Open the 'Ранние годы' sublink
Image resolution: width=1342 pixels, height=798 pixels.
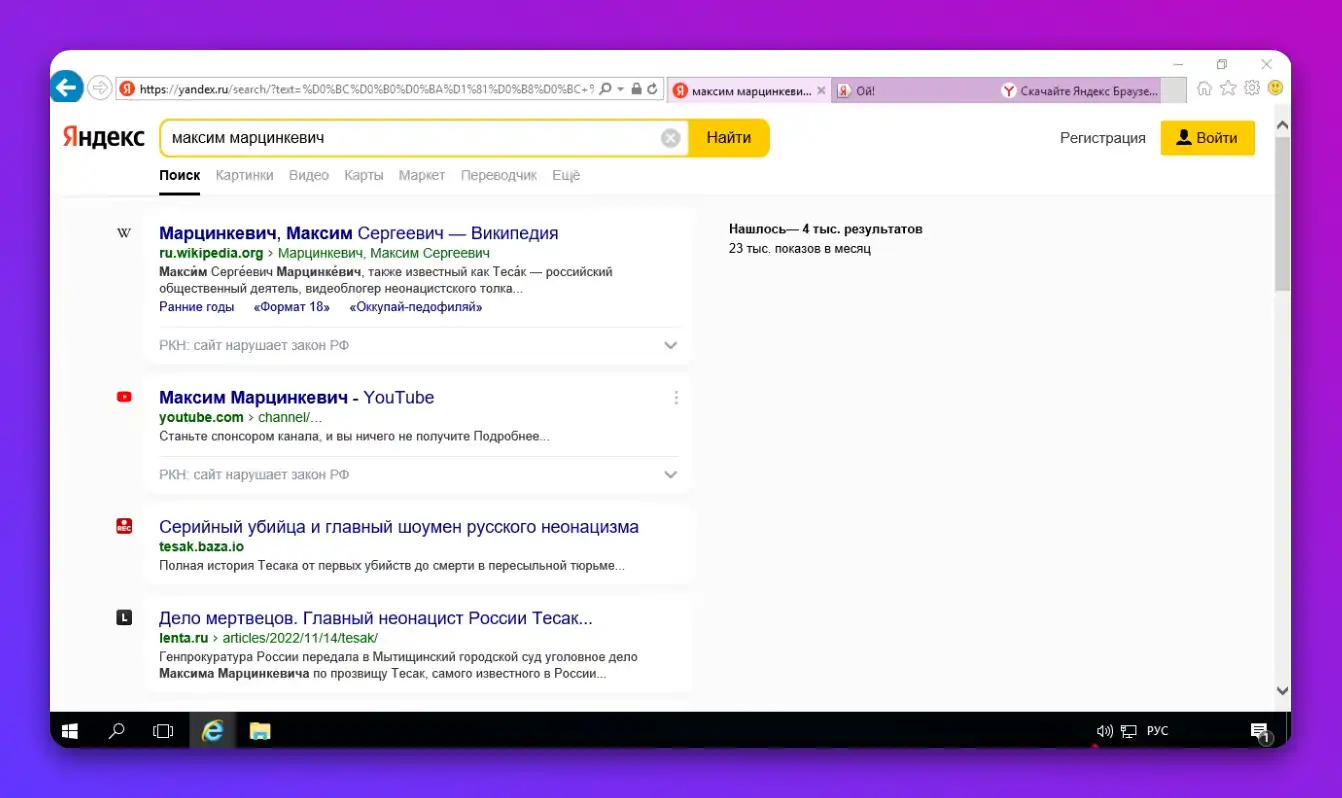[x=197, y=307]
